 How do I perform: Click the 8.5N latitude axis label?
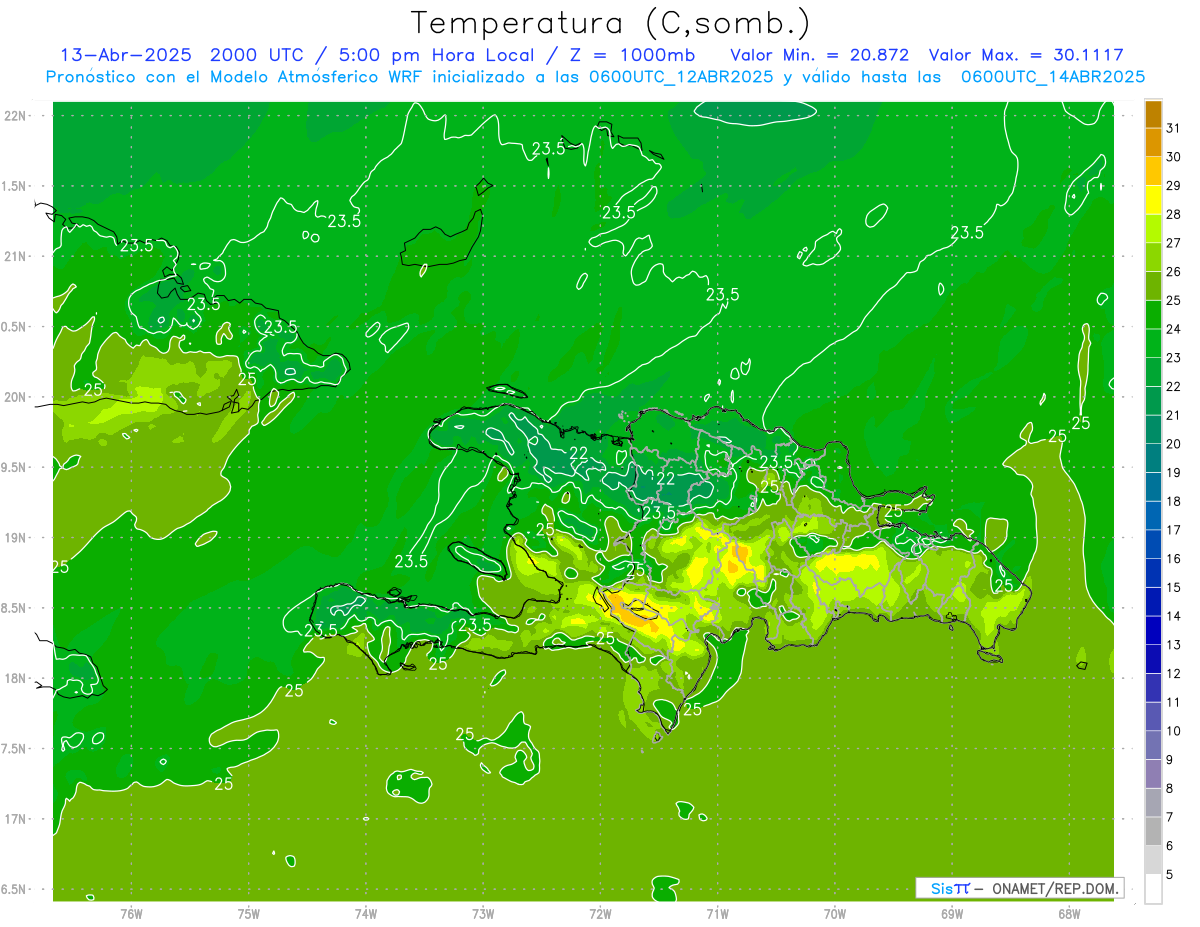pyautogui.click(x=15, y=608)
